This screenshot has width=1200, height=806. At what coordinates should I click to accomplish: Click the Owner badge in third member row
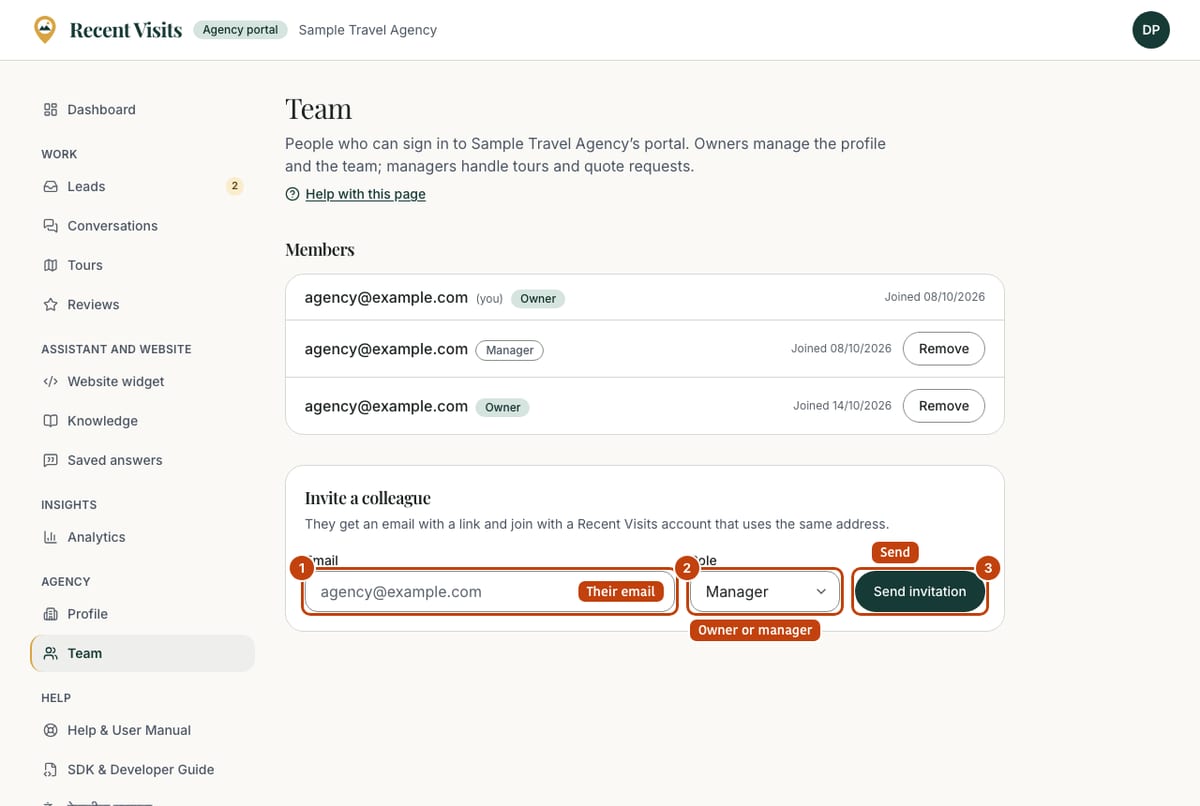[x=503, y=407]
